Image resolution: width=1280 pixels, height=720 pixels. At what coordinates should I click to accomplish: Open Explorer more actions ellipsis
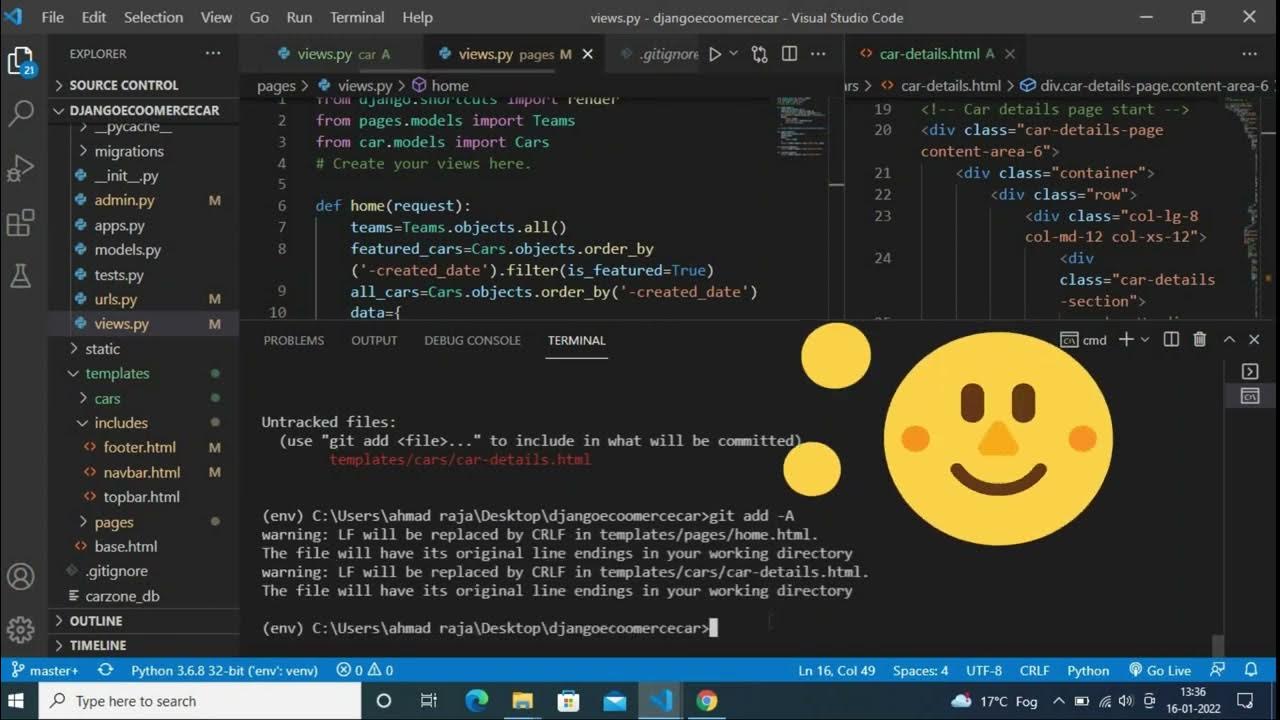tap(213, 53)
